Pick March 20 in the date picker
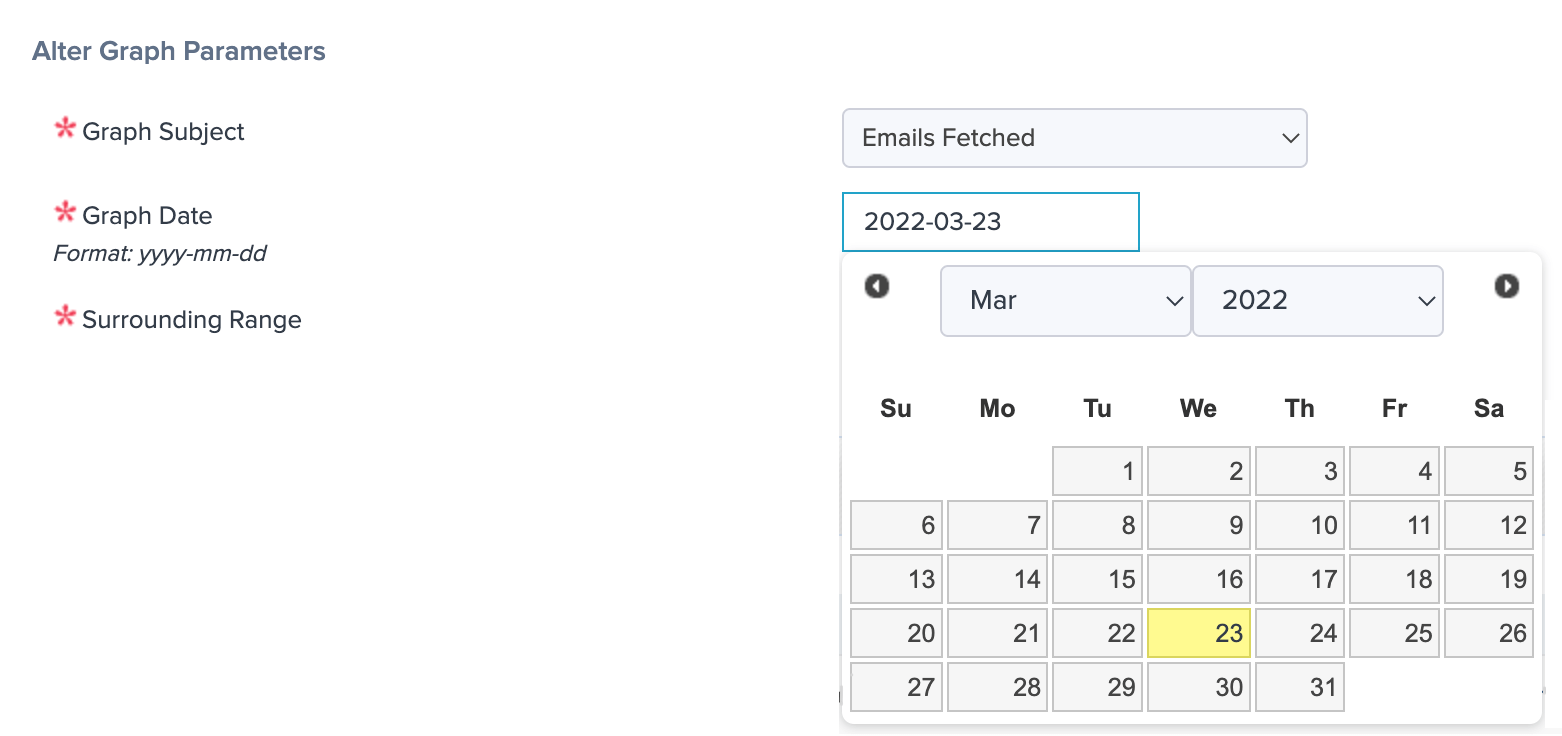Screen dimensions: 1562x736 [x=896, y=633]
